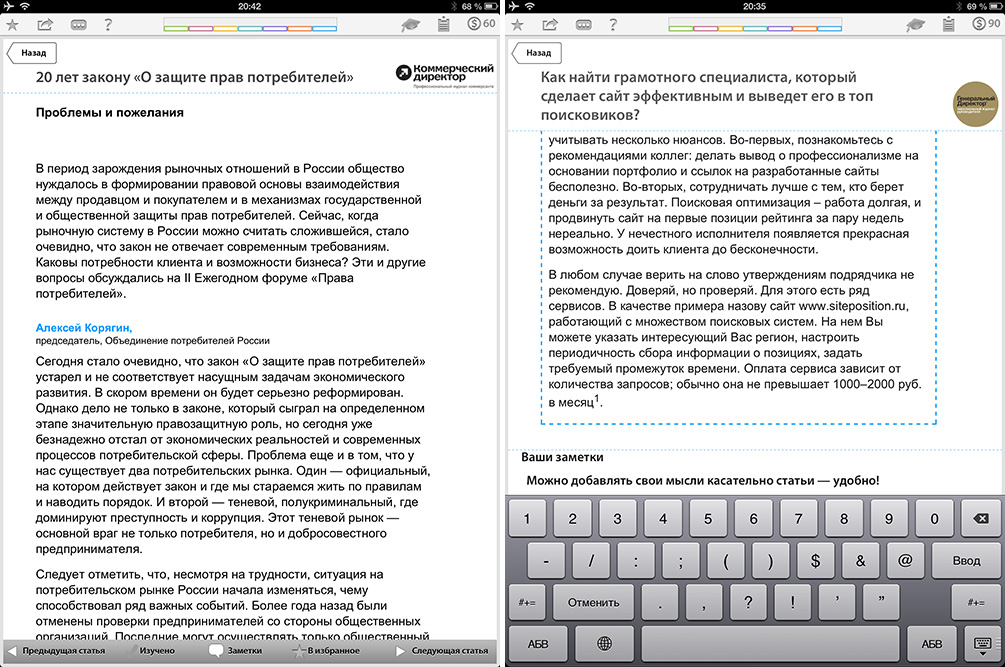Viewport: 1005px width, 667px height.
Task: Tap the coin balance showing 60
Action: (x=481, y=24)
